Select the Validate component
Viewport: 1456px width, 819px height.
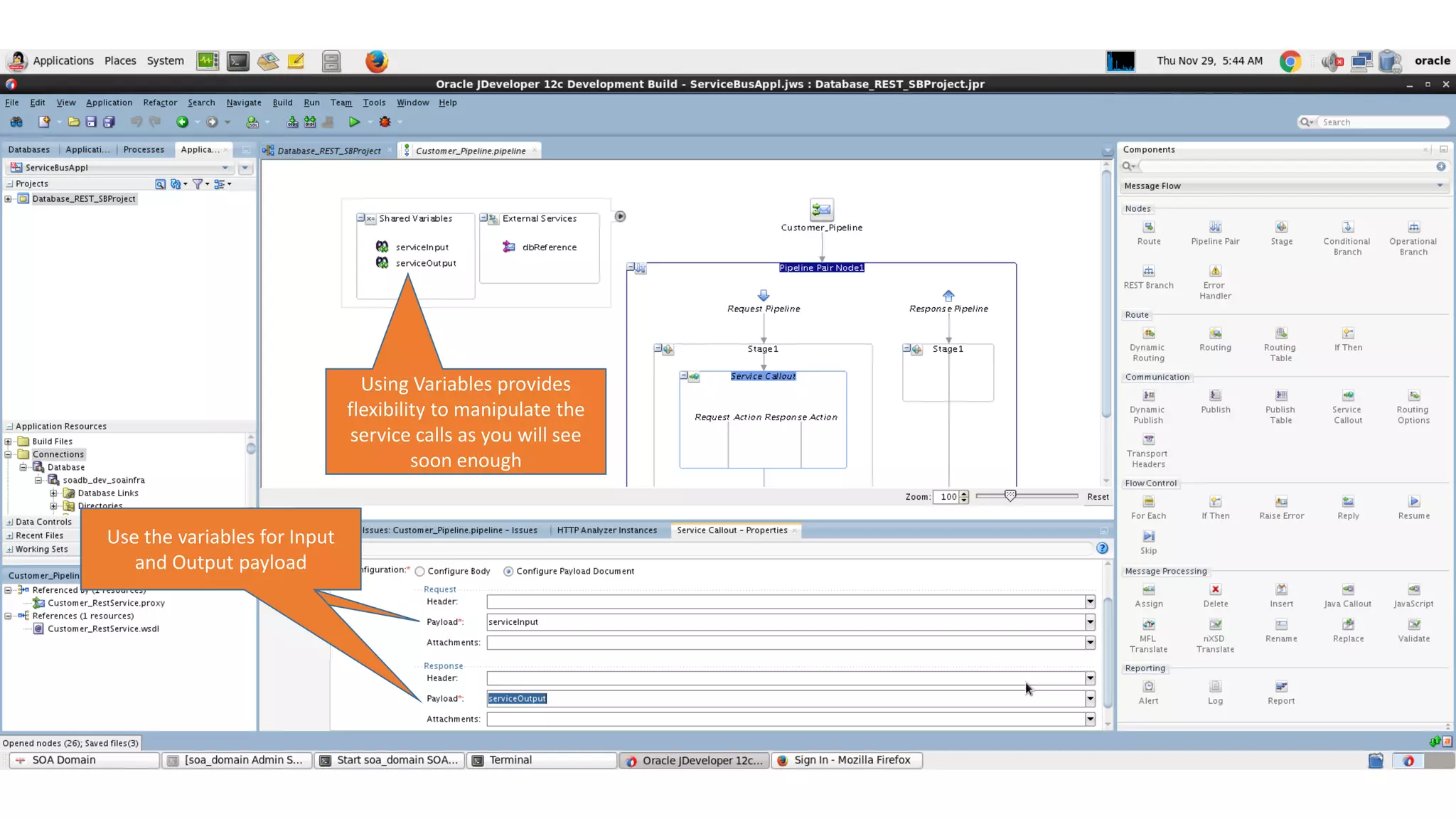[1413, 631]
